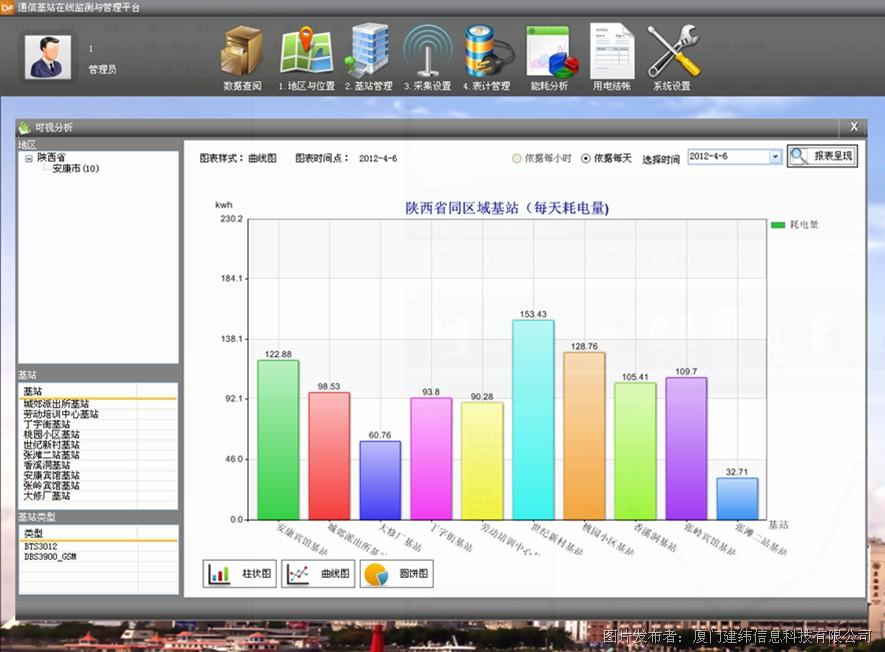Click the light green 105.41 bar
Image resolution: width=885 pixels, height=652 pixels.
[x=636, y=451]
